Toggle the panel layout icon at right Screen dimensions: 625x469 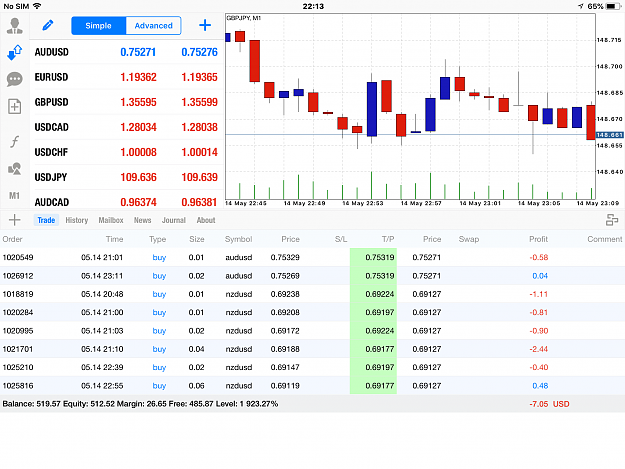(x=612, y=220)
